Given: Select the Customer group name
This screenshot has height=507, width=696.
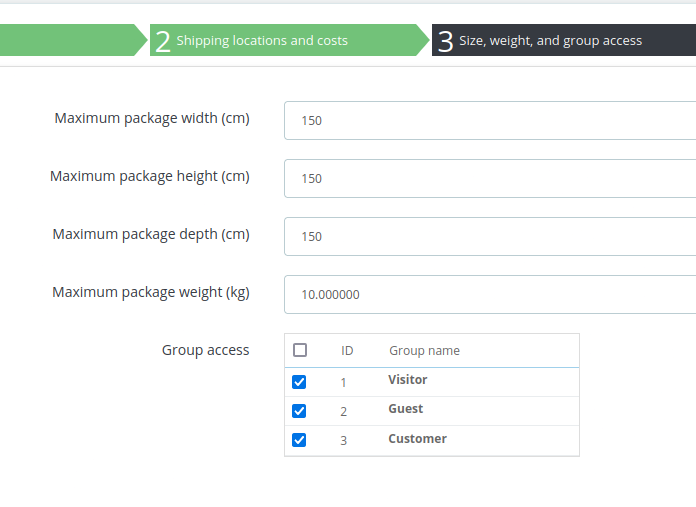Looking at the screenshot, I should (x=418, y=439).
